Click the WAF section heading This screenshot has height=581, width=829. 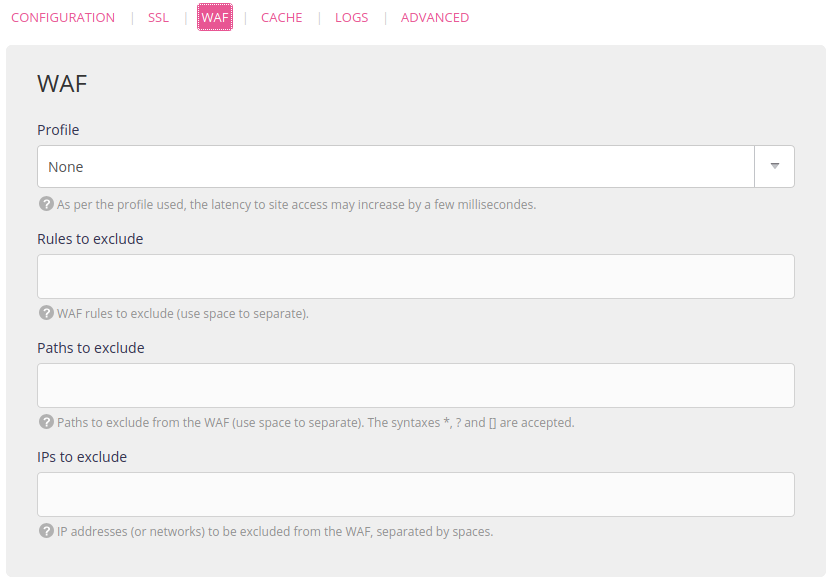62,84
